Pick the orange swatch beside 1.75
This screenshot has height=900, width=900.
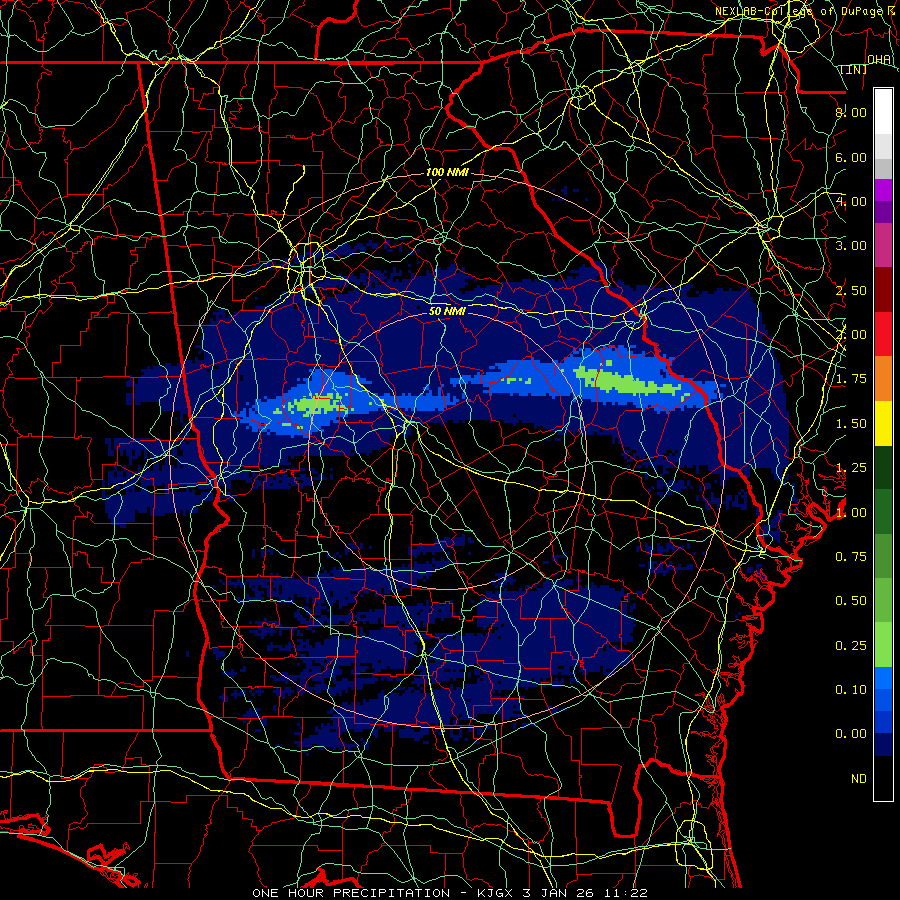(x=883, y=378)
